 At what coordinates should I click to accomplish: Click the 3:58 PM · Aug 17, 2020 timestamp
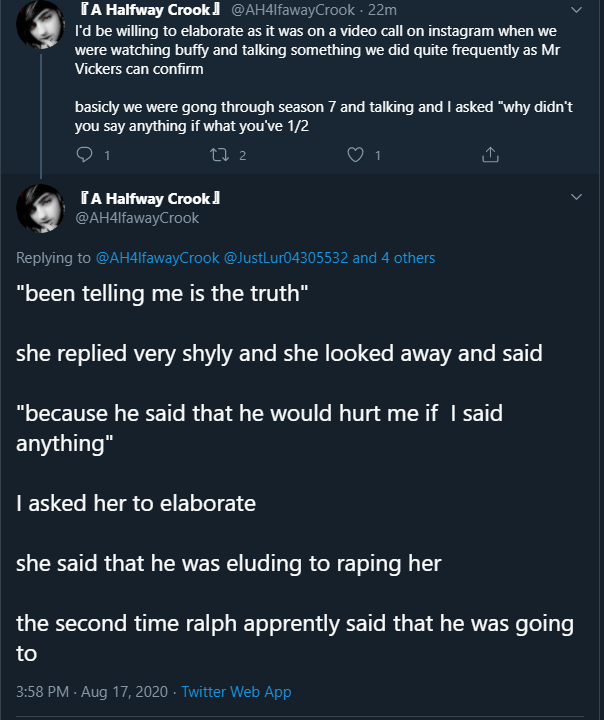point(92,692)
